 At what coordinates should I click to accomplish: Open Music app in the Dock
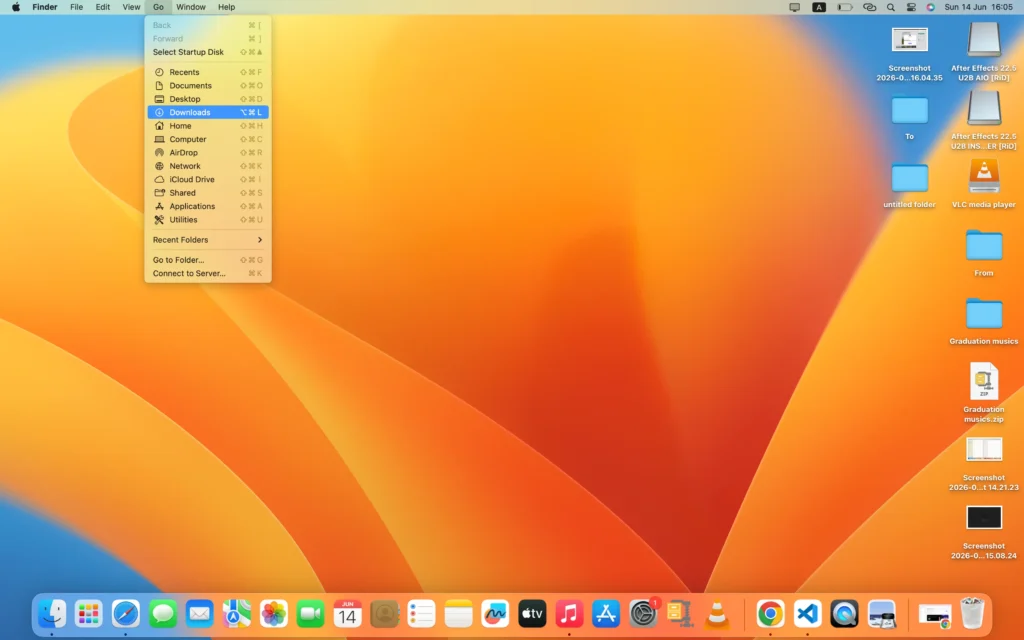[x=569, y=614]
